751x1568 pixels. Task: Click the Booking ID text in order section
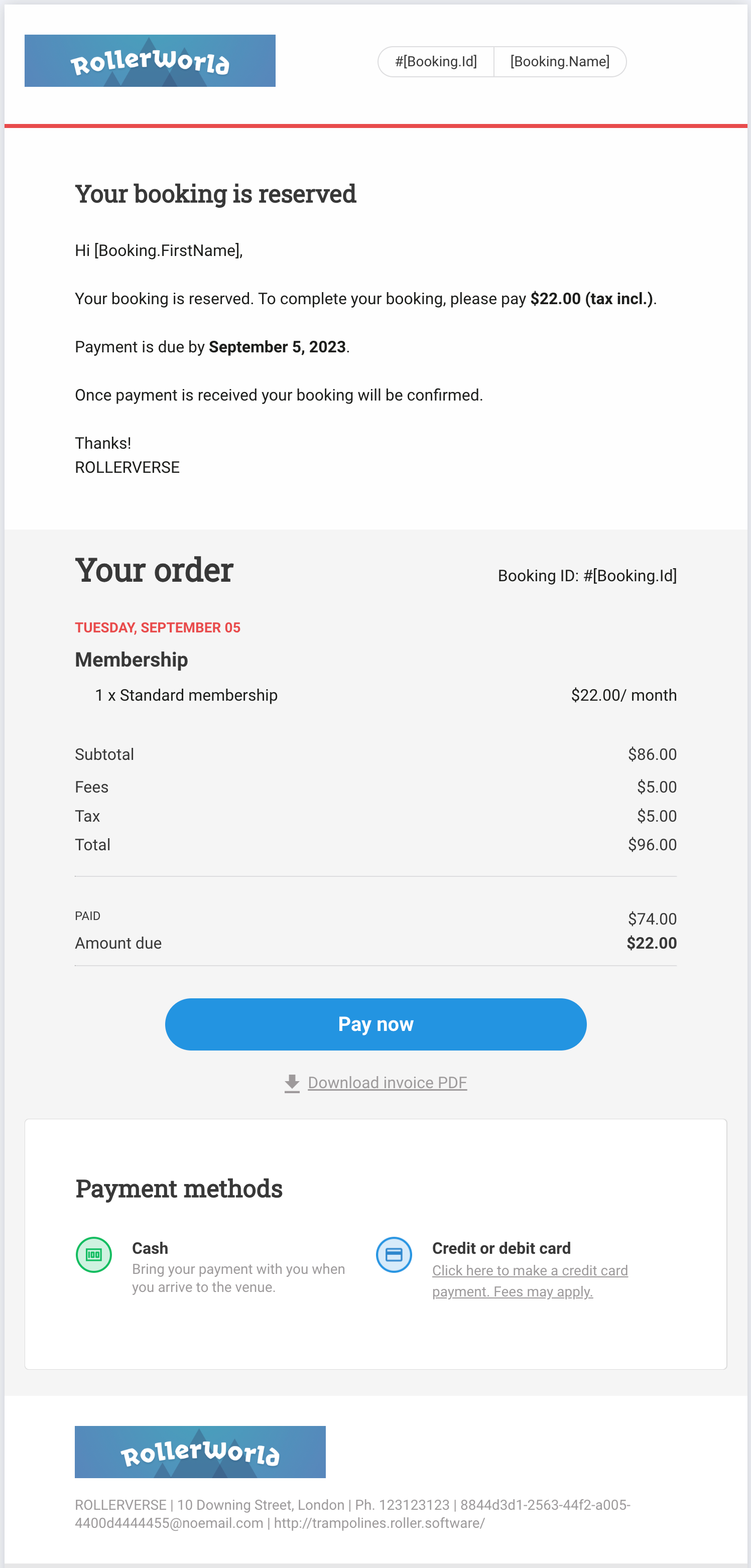587,576
